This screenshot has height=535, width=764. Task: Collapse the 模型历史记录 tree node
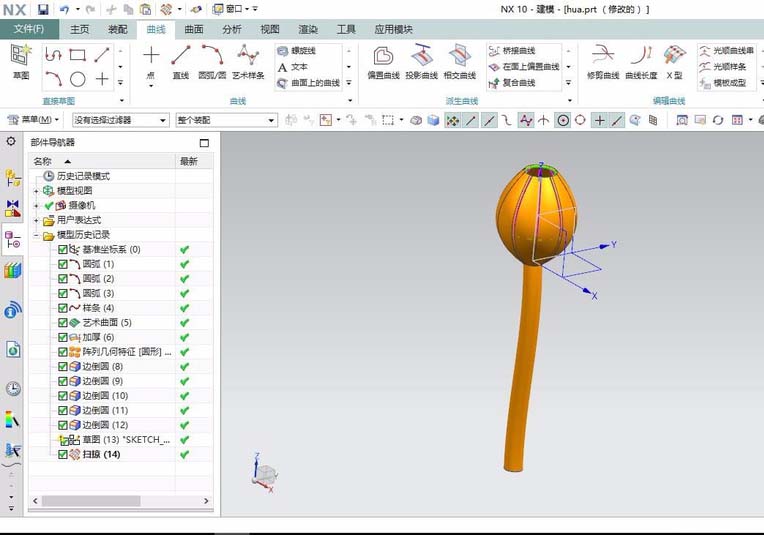tap(36, 235)
